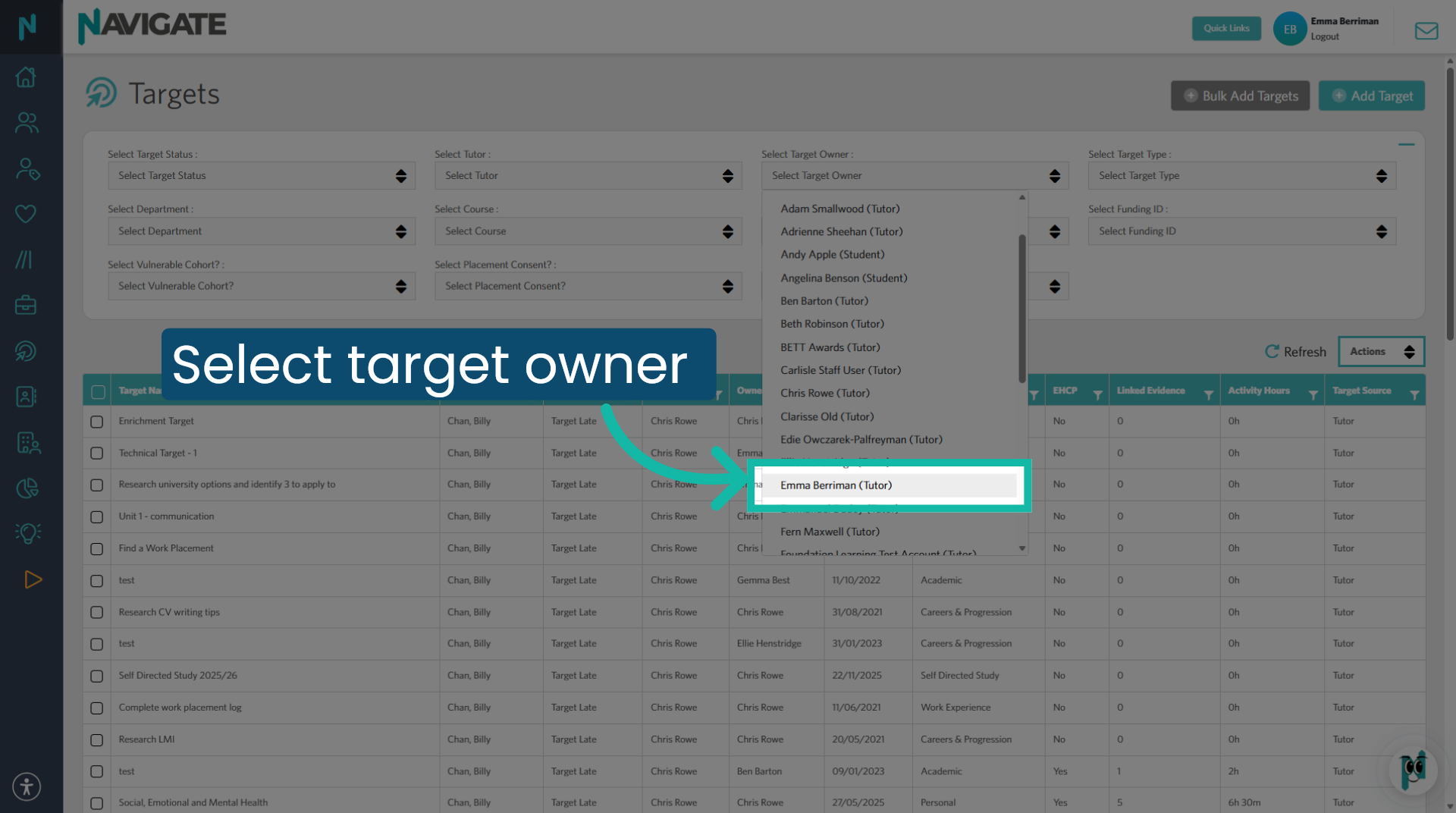
Task: Open the lightbulb ideas sidebar icon
Action: [28, 533]
